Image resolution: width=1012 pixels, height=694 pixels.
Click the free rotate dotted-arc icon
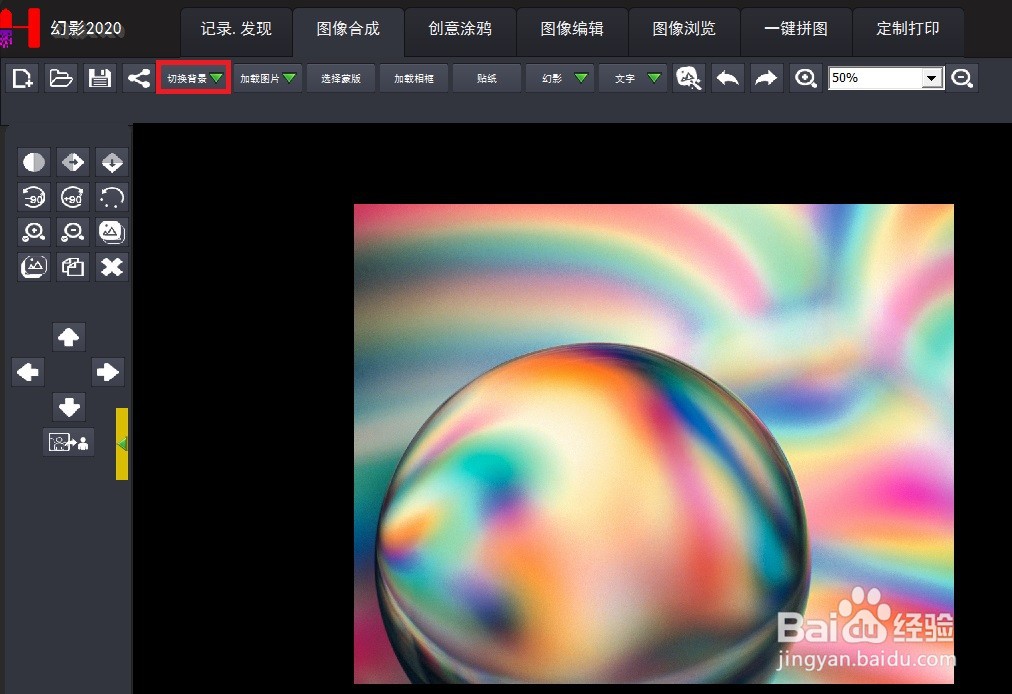[x=112, y=197]
